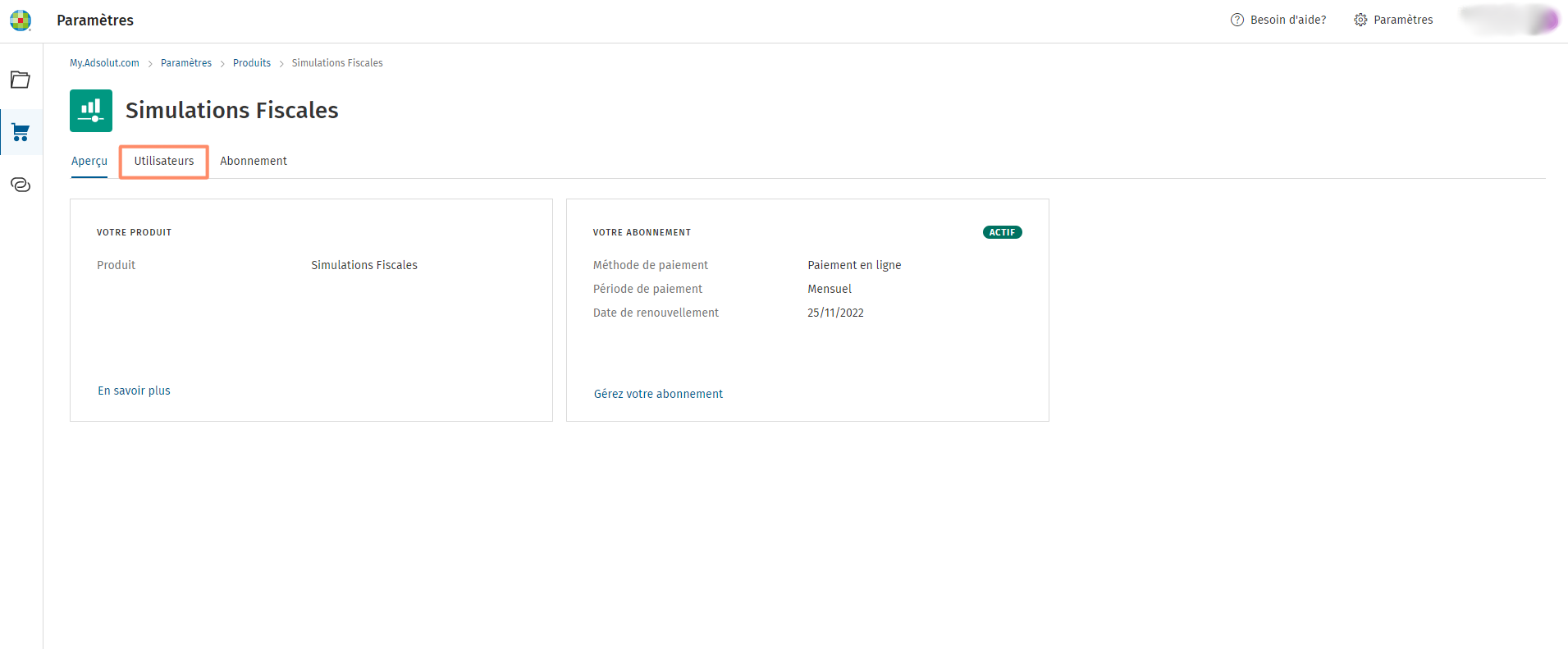Click Simulations Fiscales in the breadcrumb
The image size is (1568, 649).
[x=337, y=63]
